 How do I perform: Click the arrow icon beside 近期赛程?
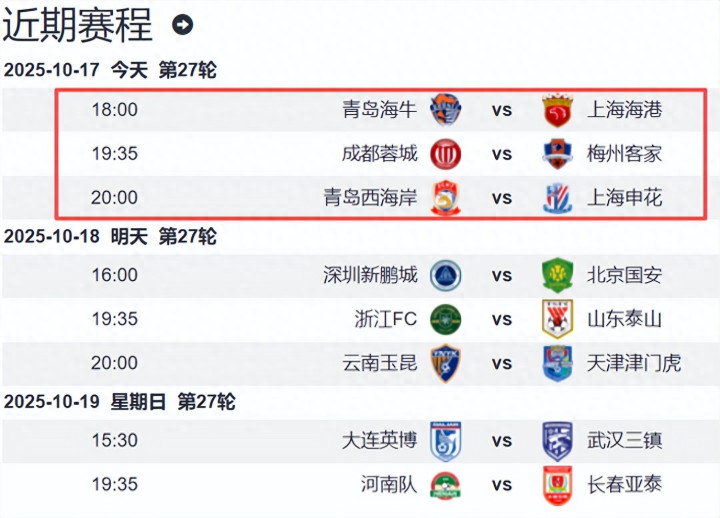tap(182, 25)
